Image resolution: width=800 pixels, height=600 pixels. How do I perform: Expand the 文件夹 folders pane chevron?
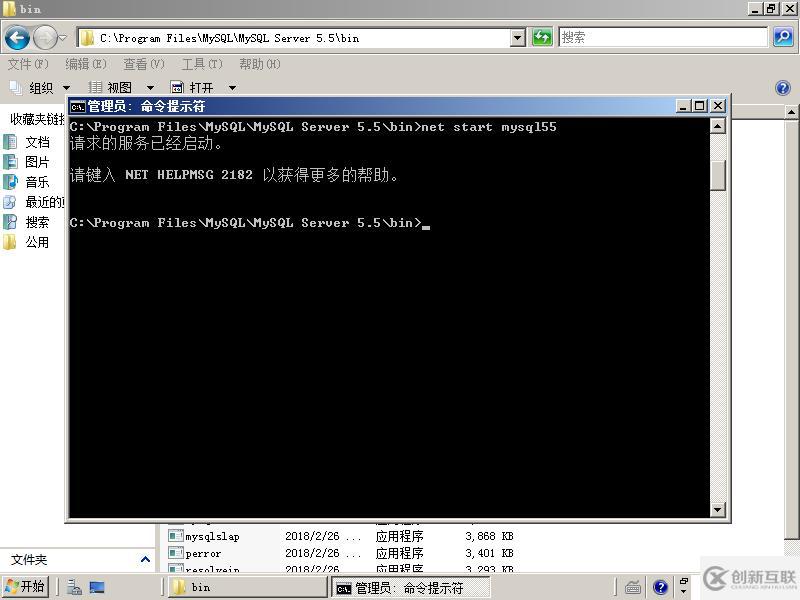point(145,560)
